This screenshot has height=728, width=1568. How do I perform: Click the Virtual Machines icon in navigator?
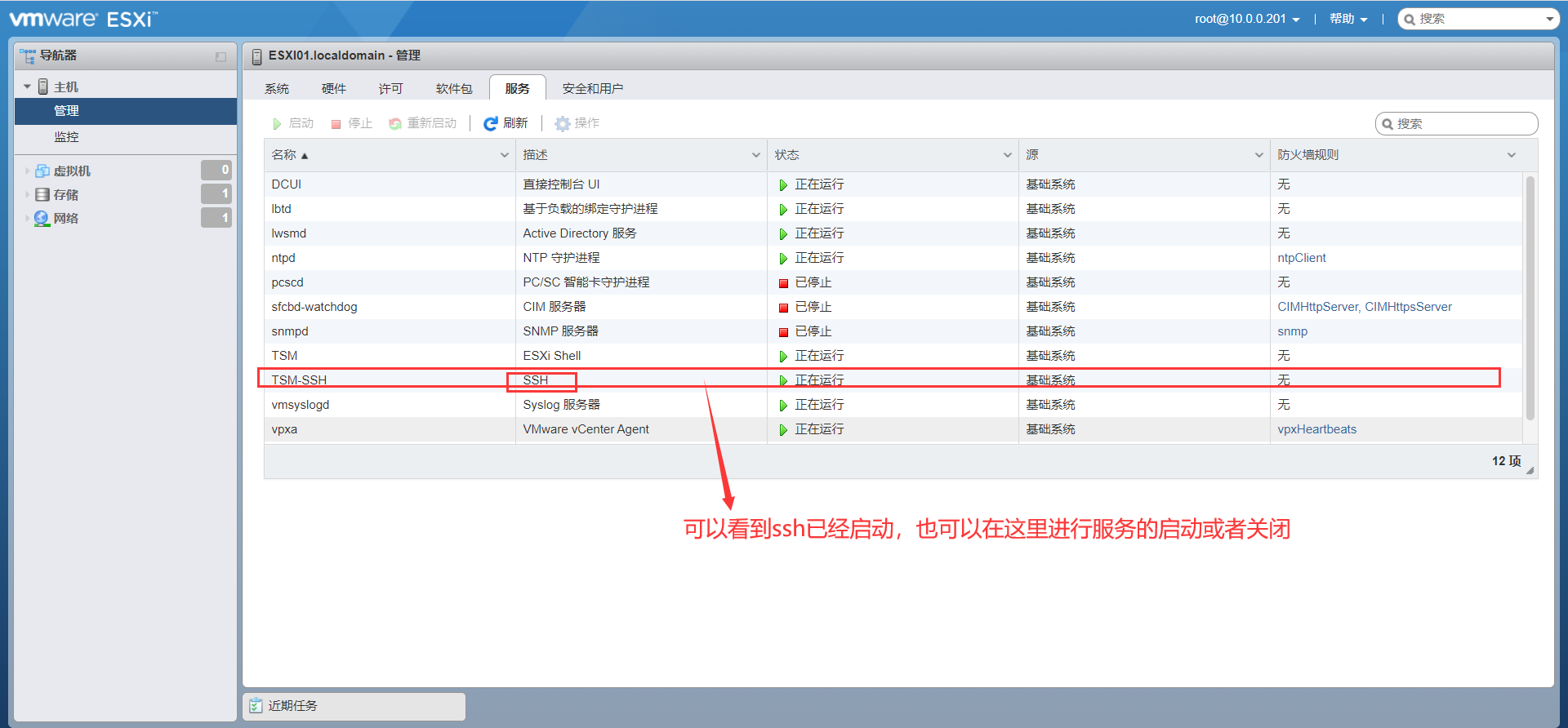click(42, 171)
